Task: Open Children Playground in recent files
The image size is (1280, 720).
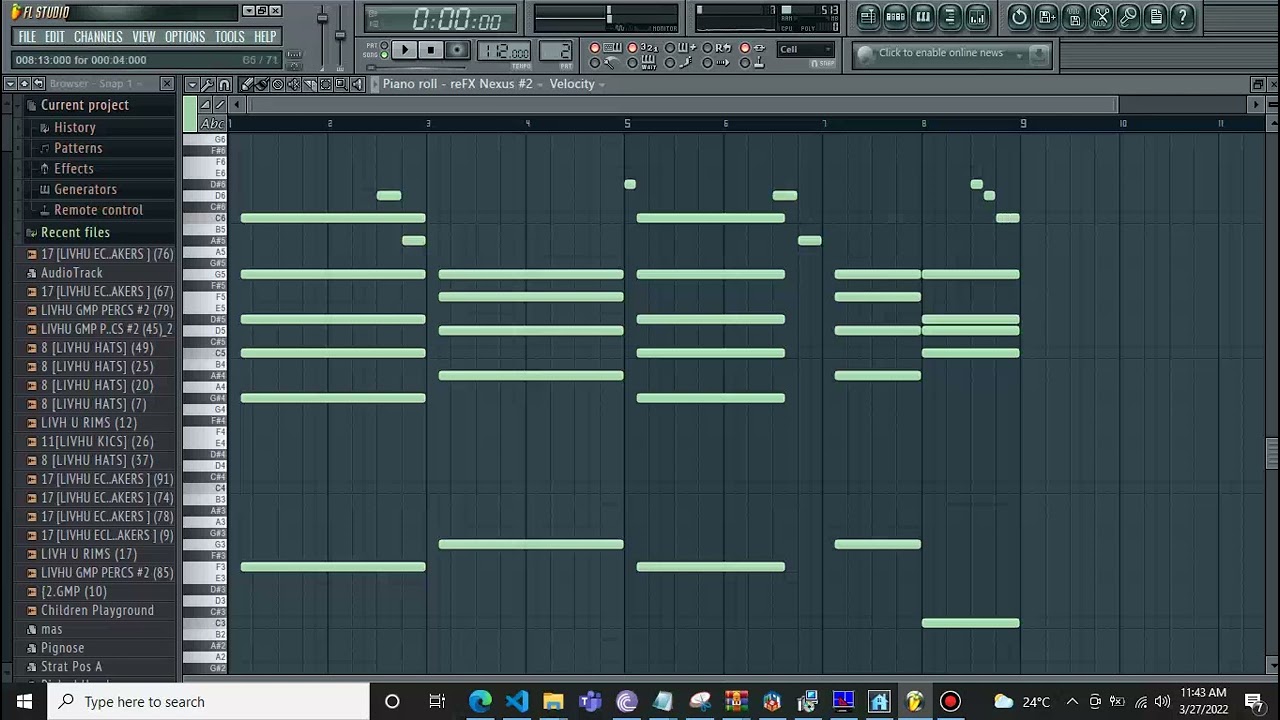Action: click(x=97, y=611)
